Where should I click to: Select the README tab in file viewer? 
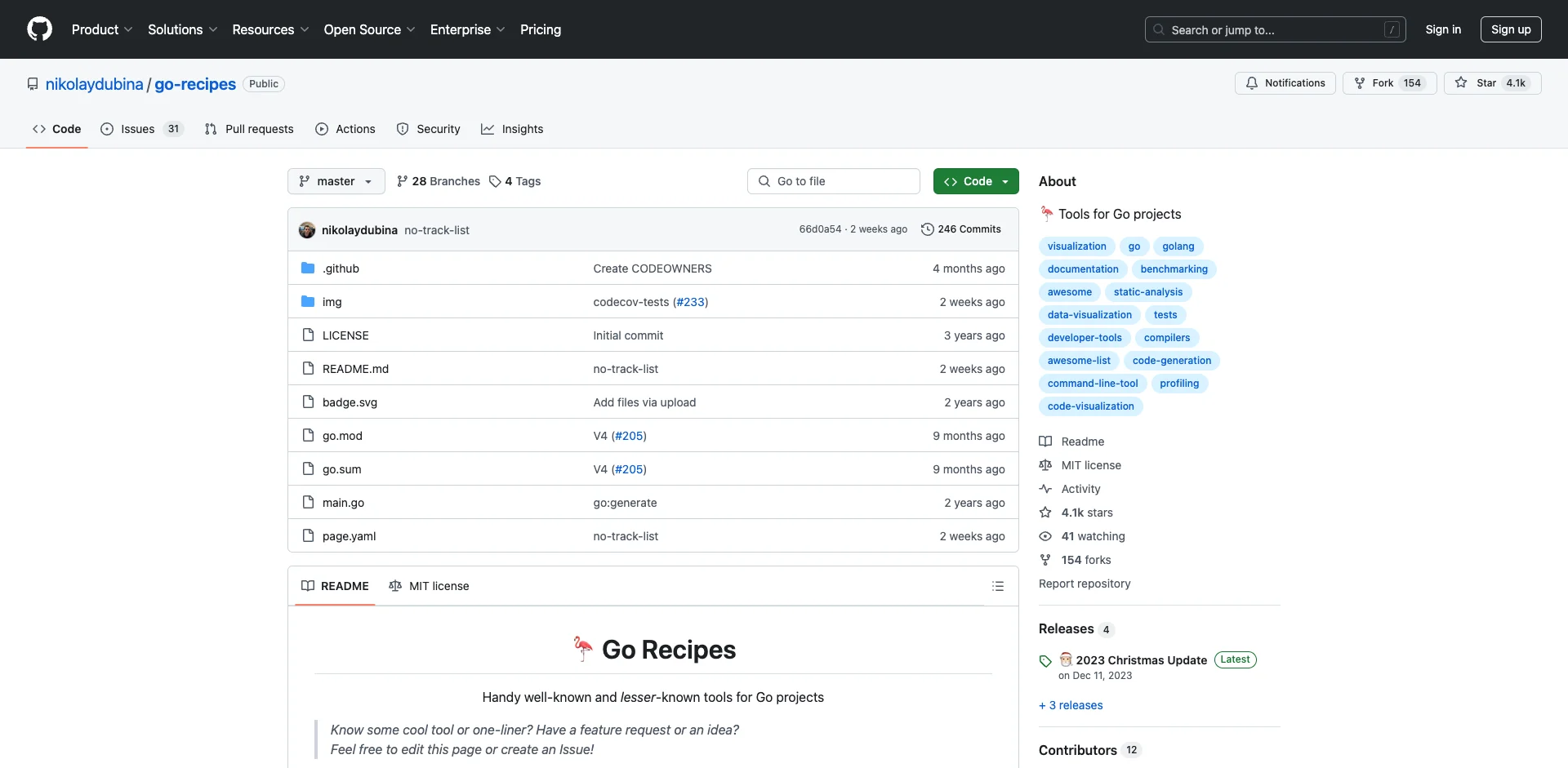coord(335,586)
